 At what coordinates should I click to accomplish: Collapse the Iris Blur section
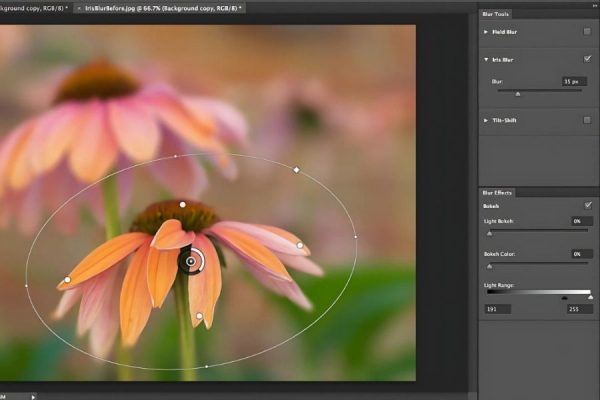(x=486, y=59)
